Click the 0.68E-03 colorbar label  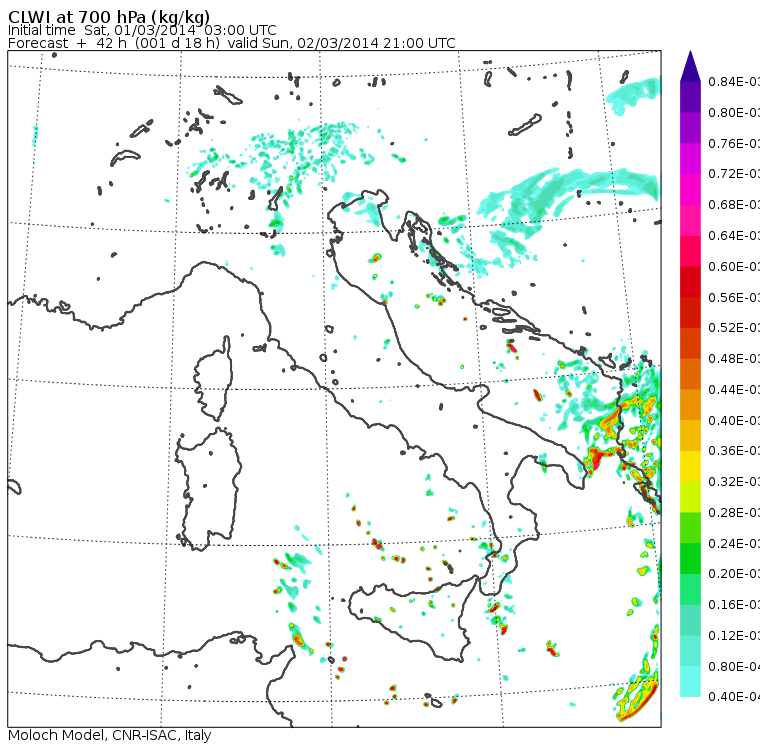click(x=734, y=205)
